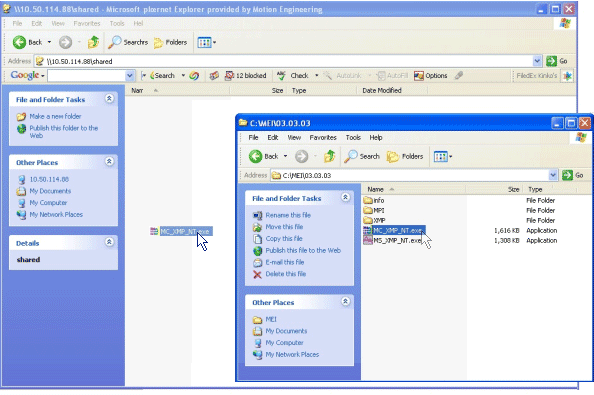Click Forward arrow in C:\MEI\03.03.03 window
This screenshot has height=395, width=594.
pyautogui.click(x=302, y=156)
